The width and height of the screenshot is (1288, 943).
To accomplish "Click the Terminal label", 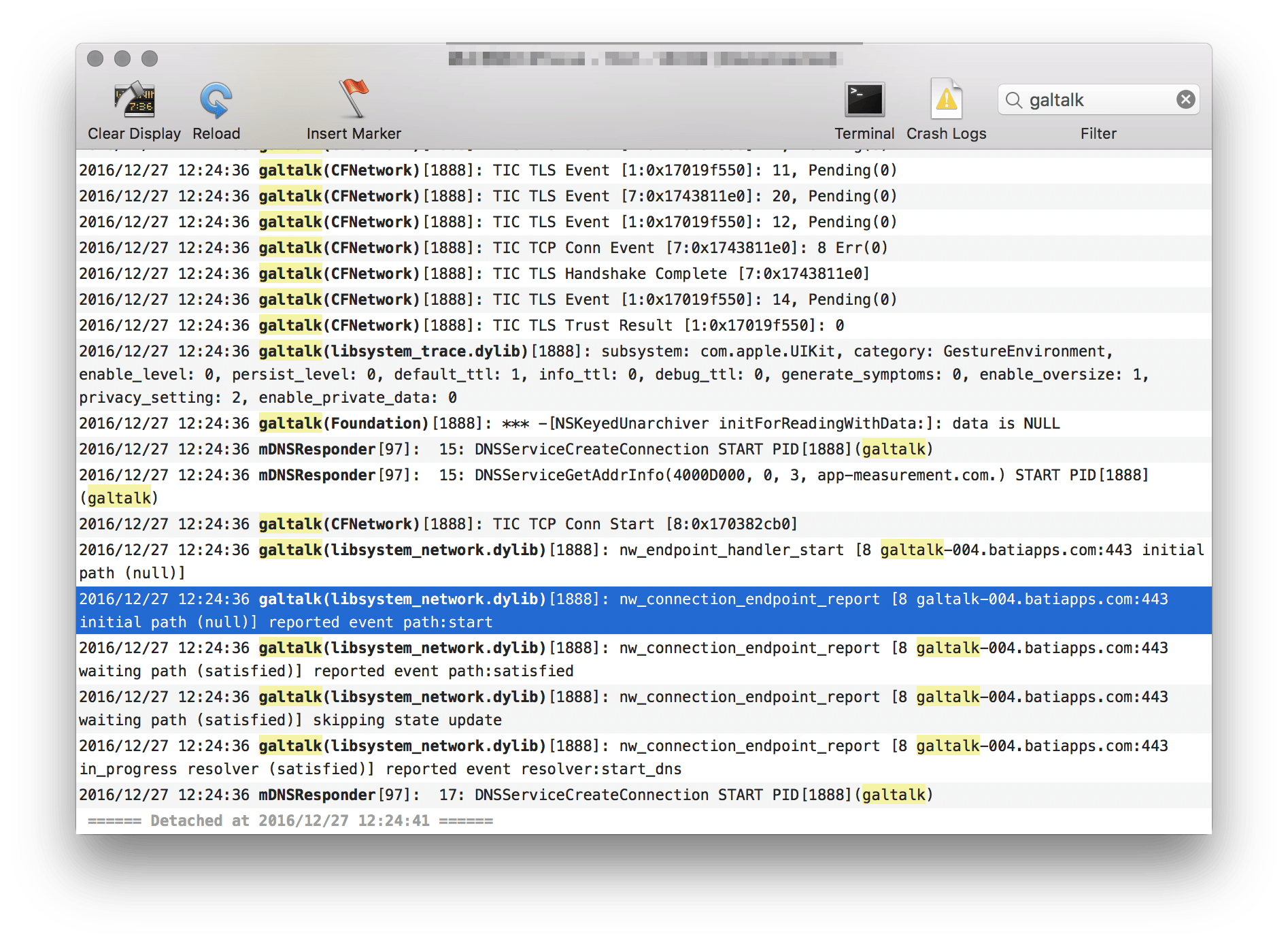I will 864,134.
